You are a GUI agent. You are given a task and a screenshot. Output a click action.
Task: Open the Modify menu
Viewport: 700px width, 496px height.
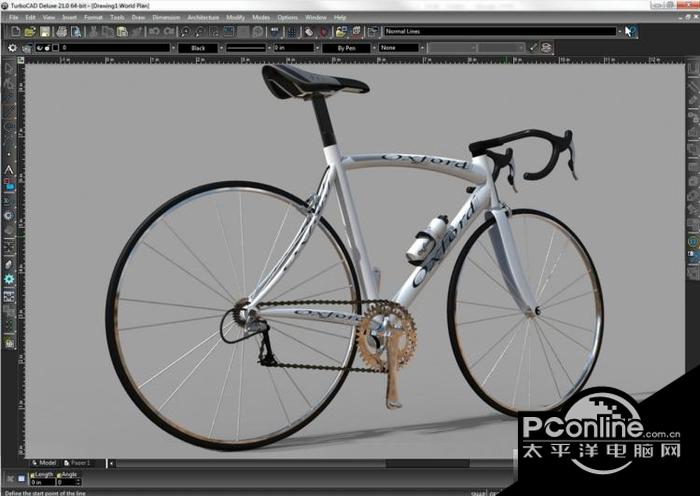click(235, 17)
